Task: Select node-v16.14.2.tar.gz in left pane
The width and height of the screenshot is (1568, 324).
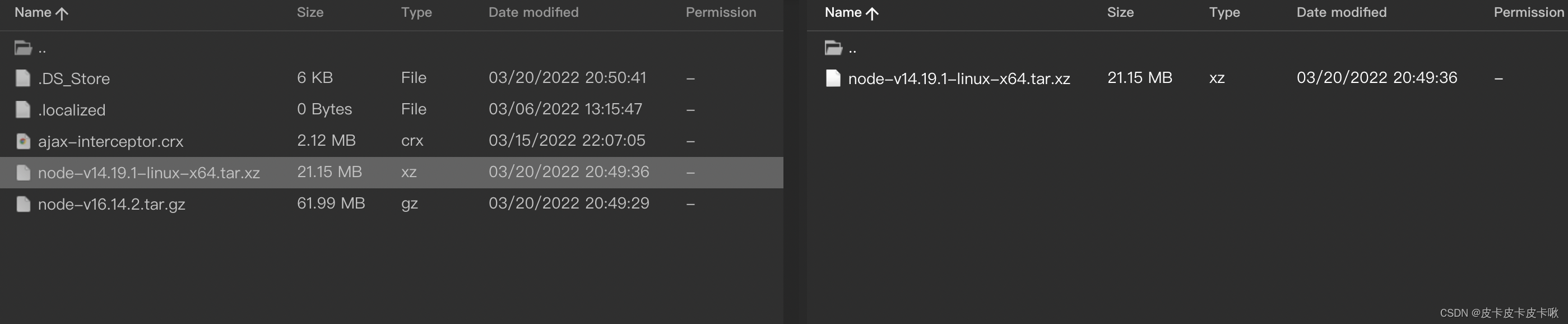Action: point(113,203)
